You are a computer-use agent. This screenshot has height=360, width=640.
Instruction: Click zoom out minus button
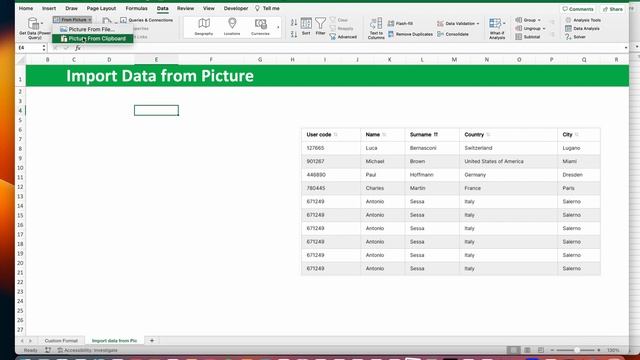coord(552,350)
